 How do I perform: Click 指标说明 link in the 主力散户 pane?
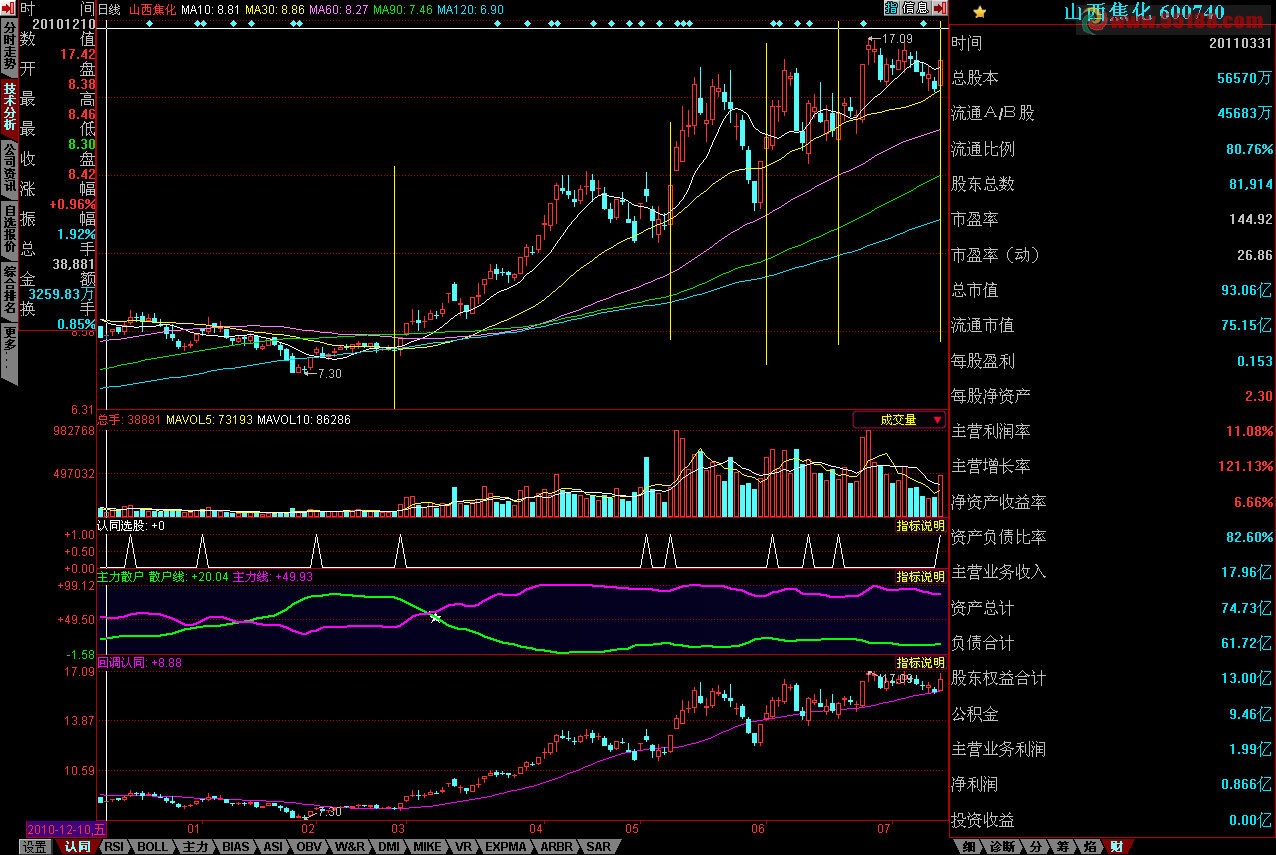coord(918,578)
